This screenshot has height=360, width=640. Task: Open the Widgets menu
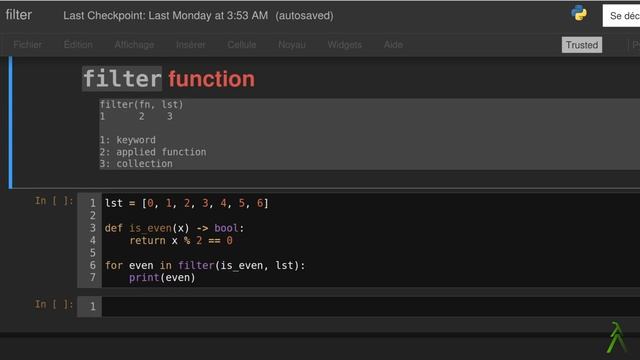click(x=344, y=45)
